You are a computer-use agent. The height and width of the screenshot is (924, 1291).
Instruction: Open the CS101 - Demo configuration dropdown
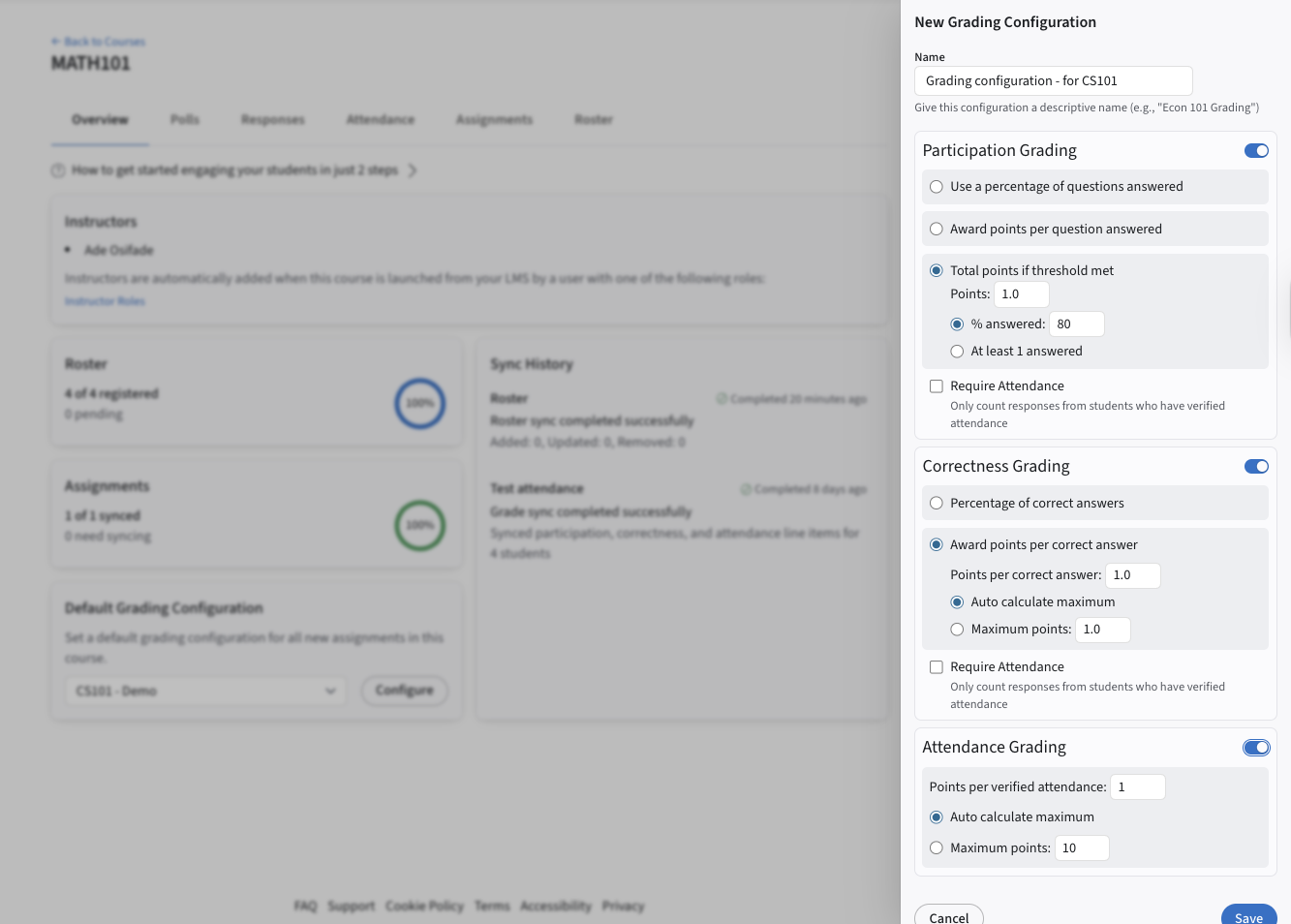205,691
